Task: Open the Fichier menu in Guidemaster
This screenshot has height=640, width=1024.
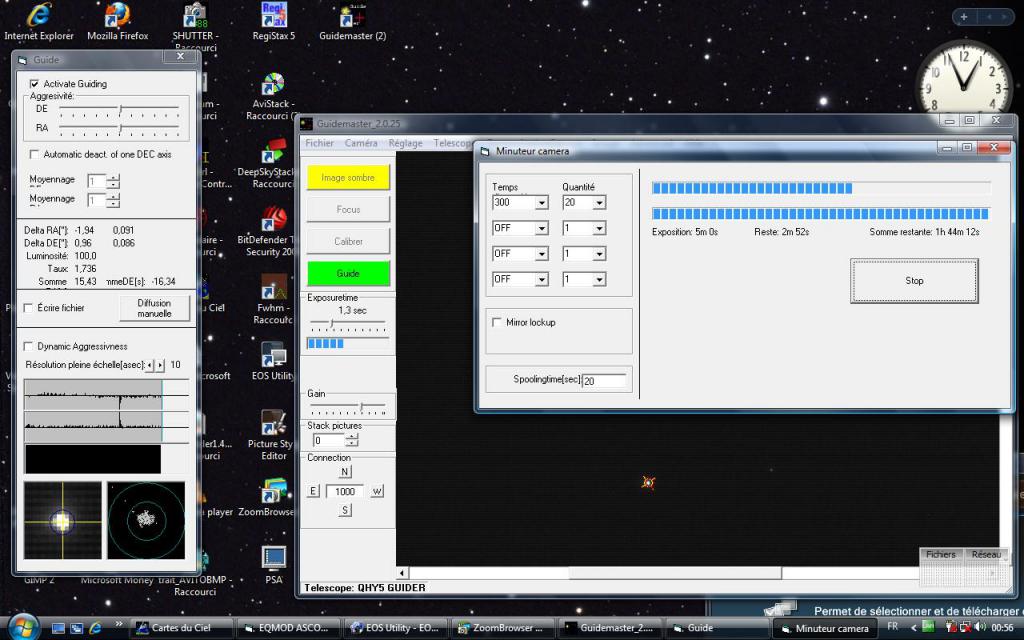Action: [x=319, y=143]
